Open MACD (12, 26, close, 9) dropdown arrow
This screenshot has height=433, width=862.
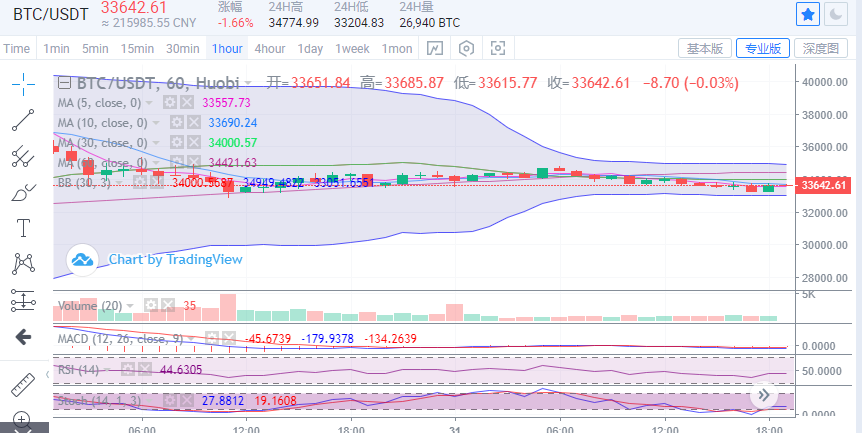point(192,339)
